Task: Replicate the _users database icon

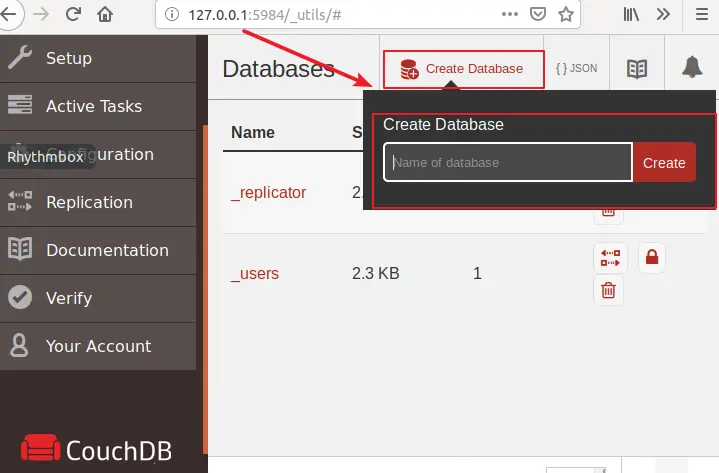Action: coord(610,258)
